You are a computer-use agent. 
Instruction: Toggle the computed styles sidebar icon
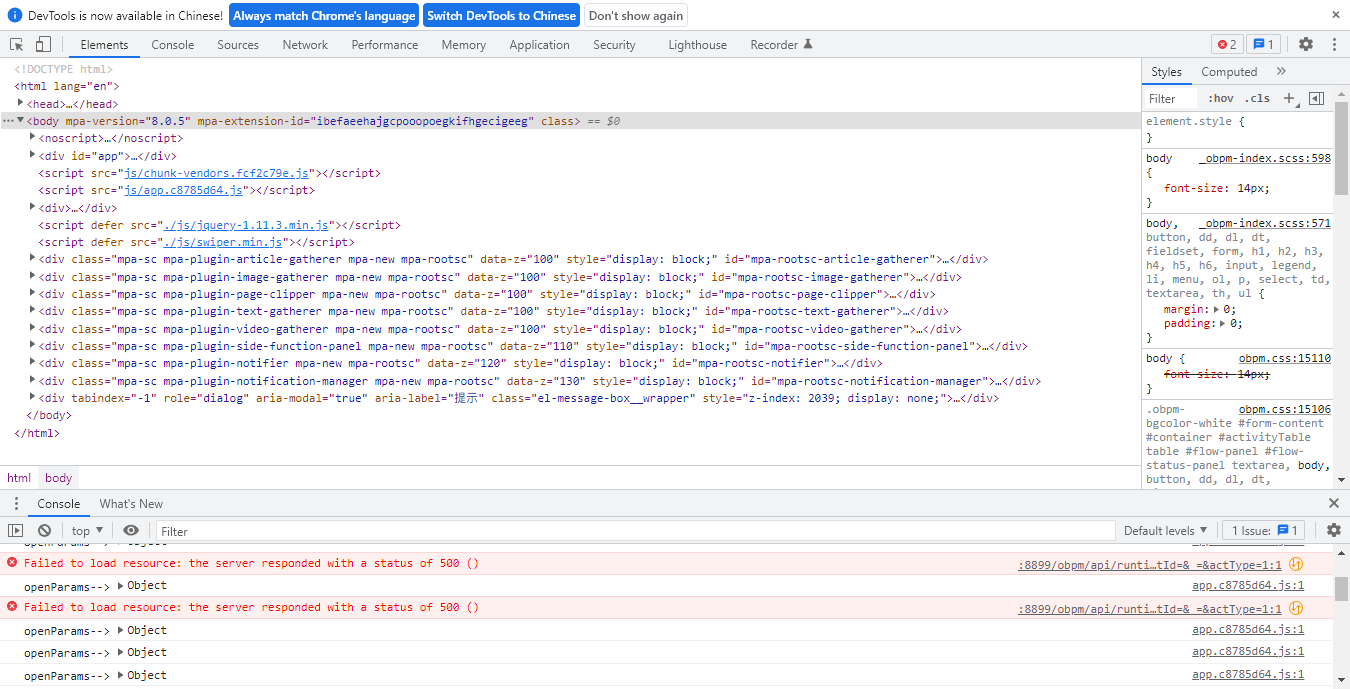point(1316,98)
